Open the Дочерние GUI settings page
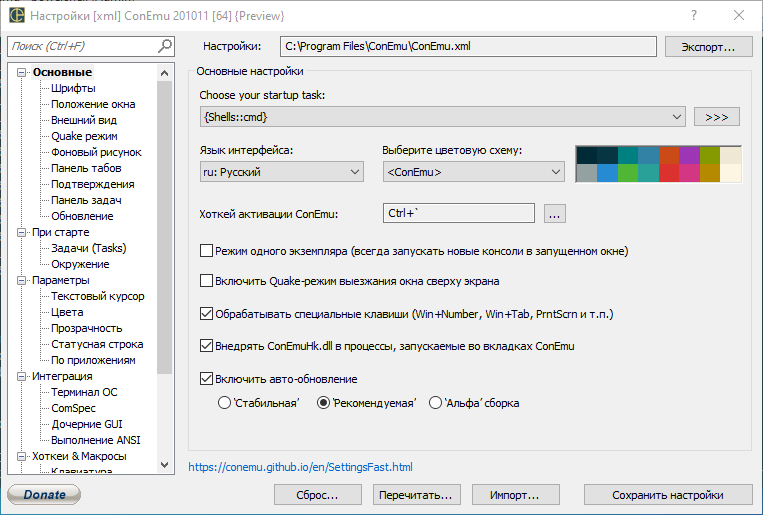Viewport: 763px width, 515px height. click(x=87, y=424)
